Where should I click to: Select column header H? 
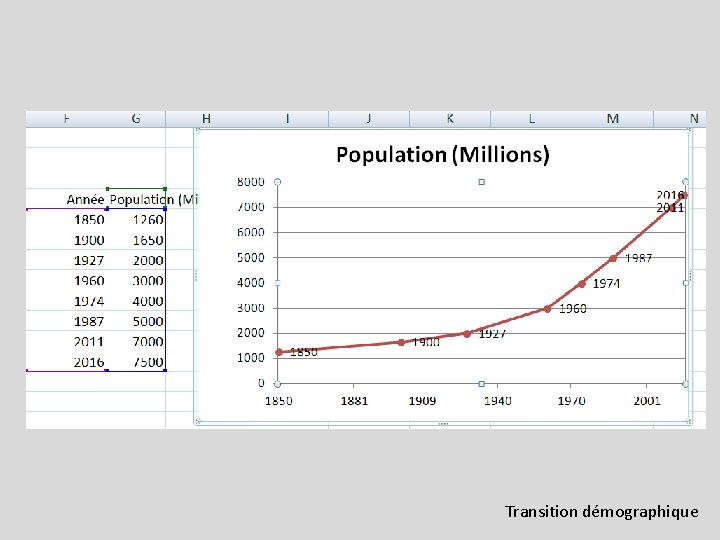click(x=206, y=119)
